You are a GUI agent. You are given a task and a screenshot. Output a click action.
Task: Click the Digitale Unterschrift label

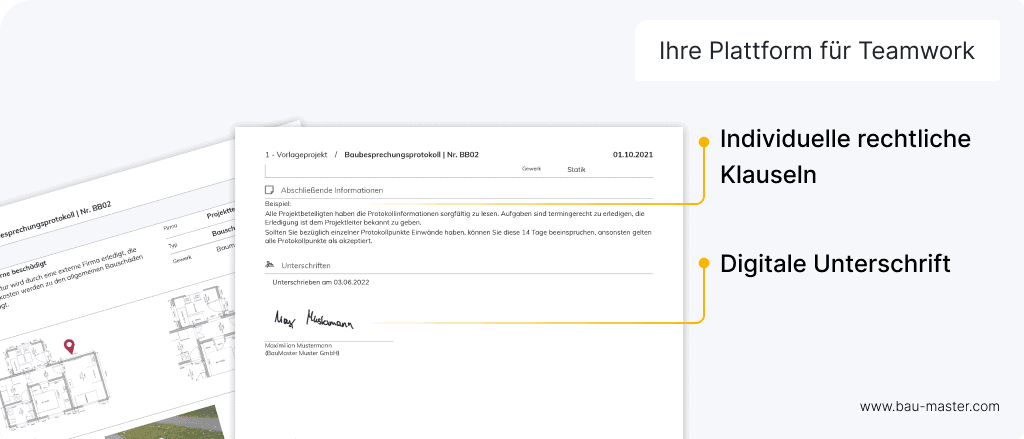[x=835, y=264]
